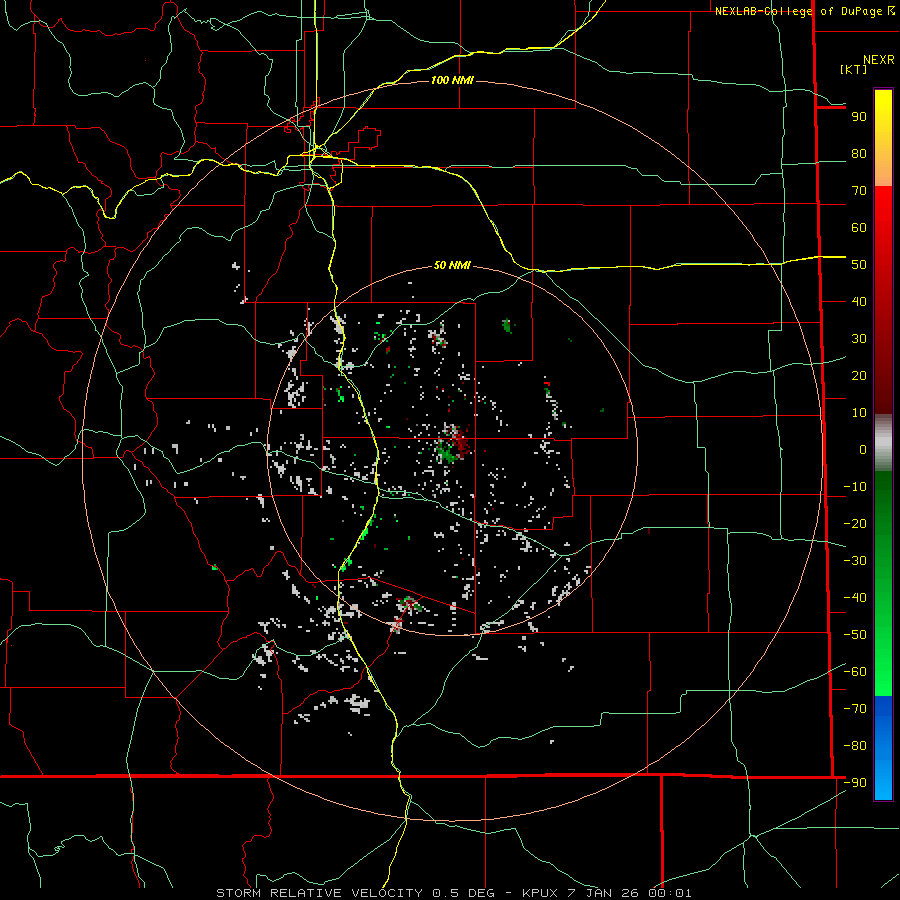Screen dimensions: 900x900
Task: Pick the blue segment at color bar bottom
Action: point(883,748)
